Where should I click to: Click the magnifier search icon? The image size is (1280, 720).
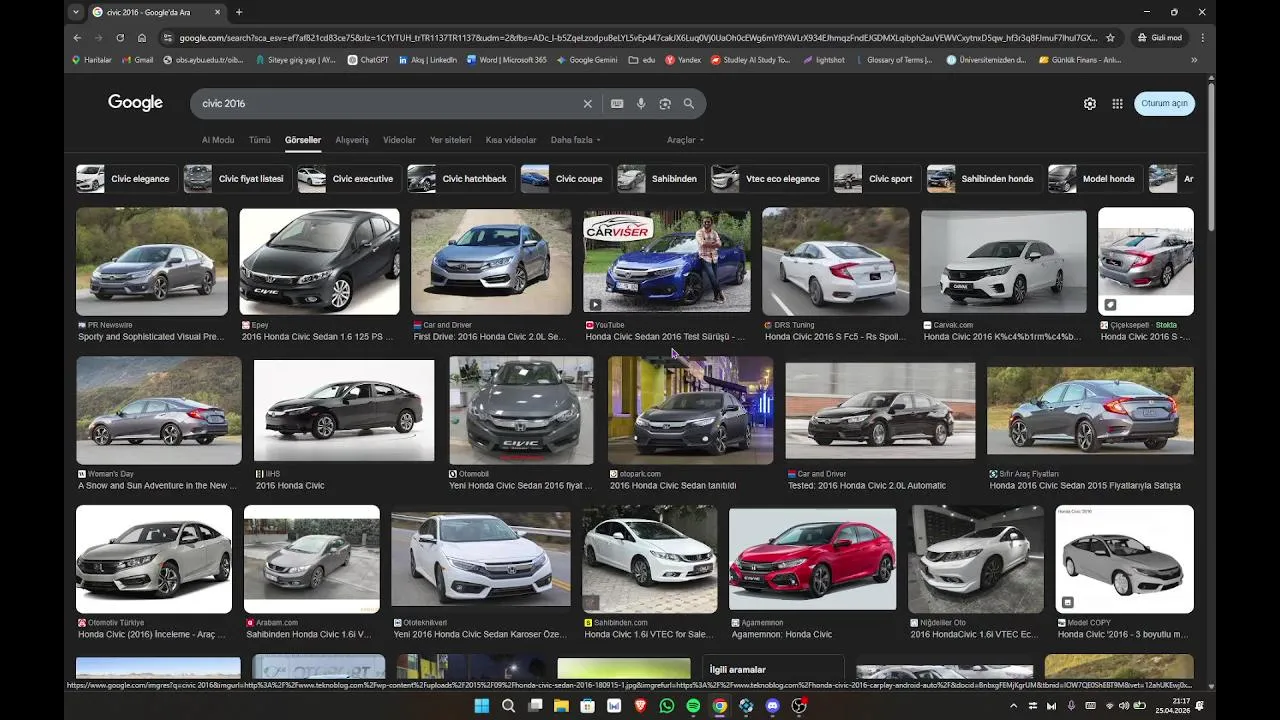tap(689, 104)
